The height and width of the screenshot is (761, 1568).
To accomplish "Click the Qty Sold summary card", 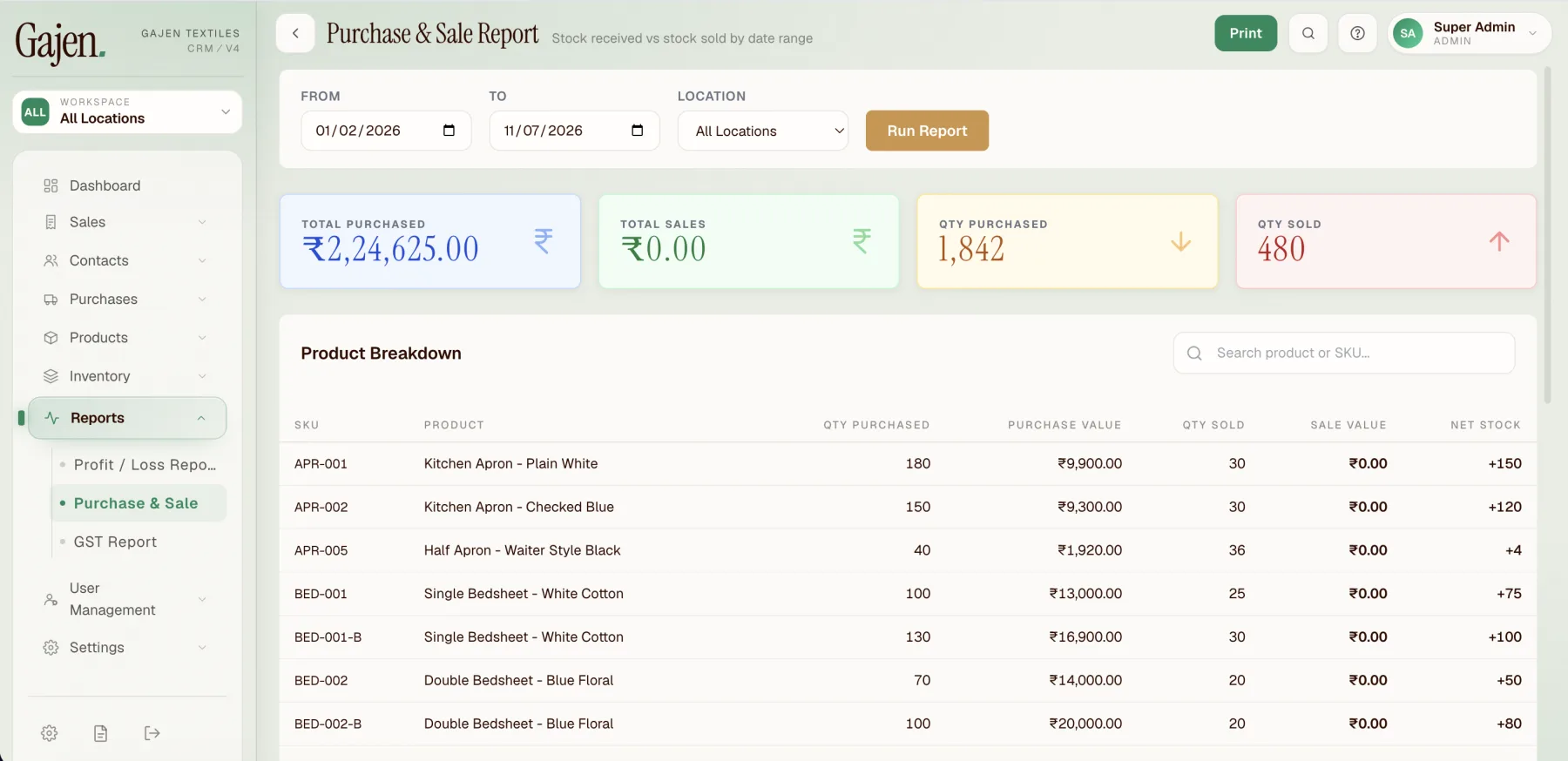I will [x=1386, y=241].
